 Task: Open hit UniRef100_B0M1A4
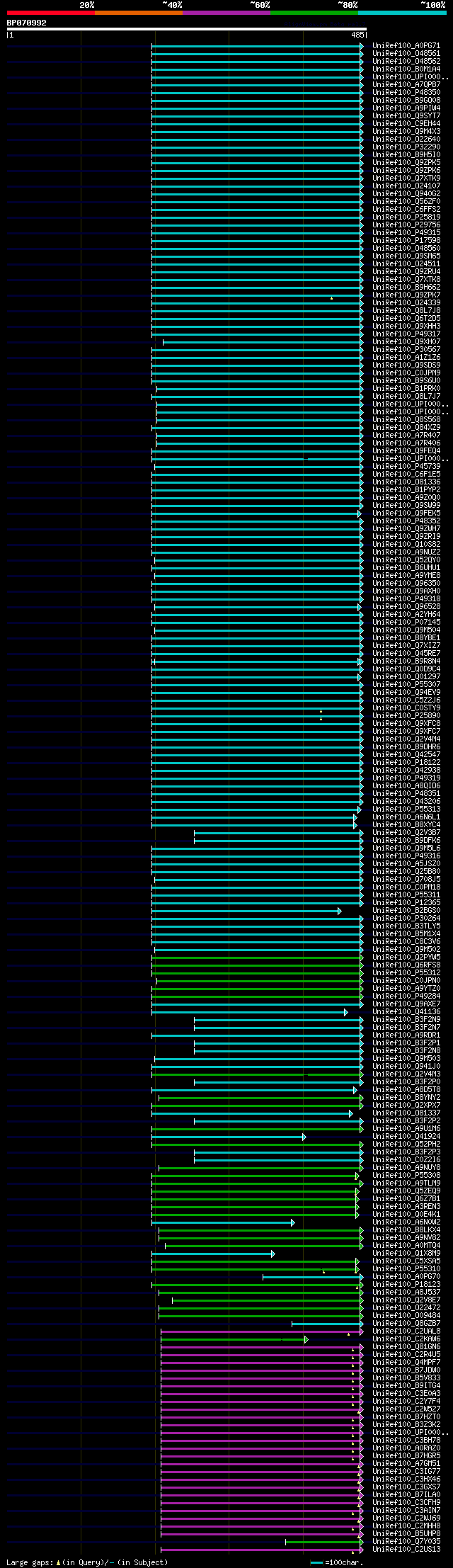(x=406, y=69)
